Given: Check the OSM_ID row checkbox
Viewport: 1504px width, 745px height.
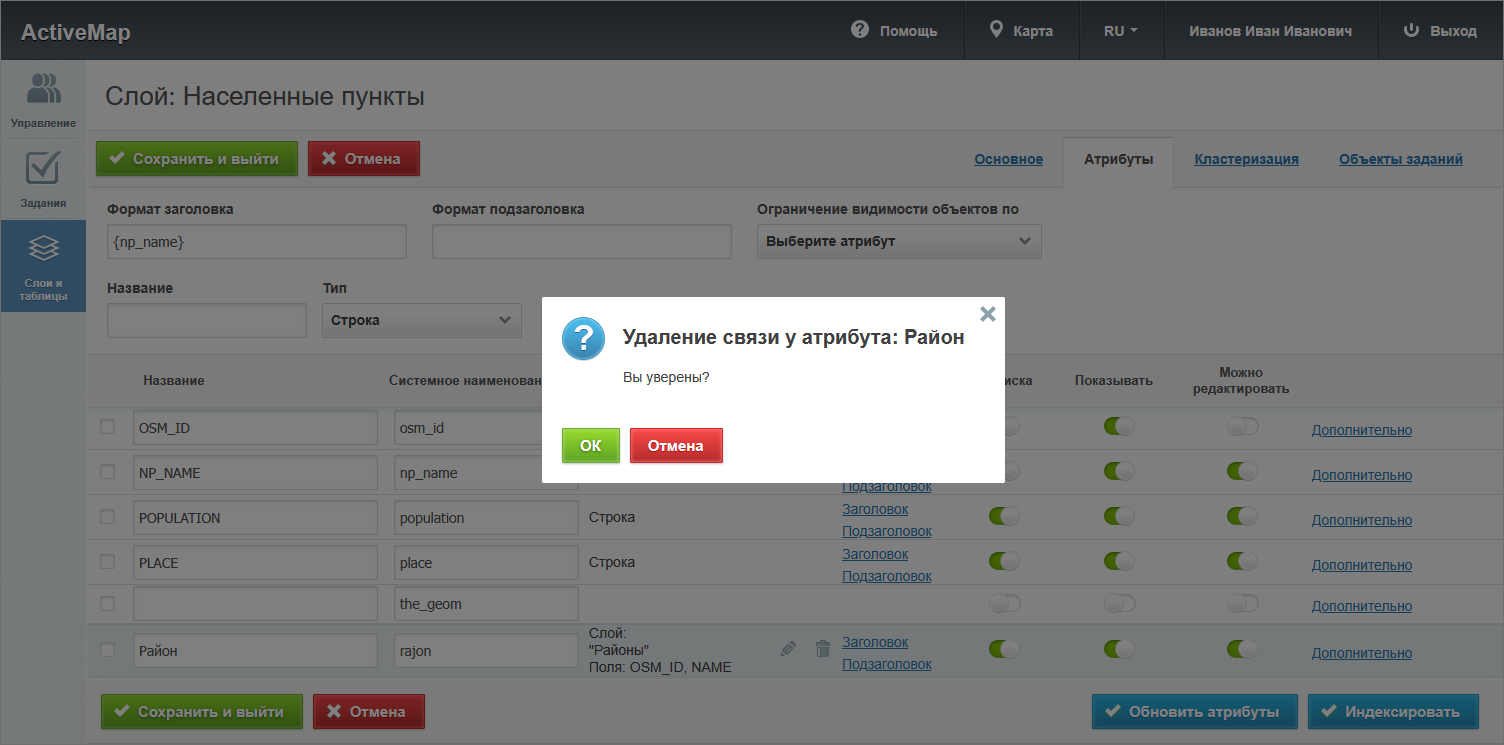Looking at the screenshot, I should pyautogui.click(x=108, y=427).
